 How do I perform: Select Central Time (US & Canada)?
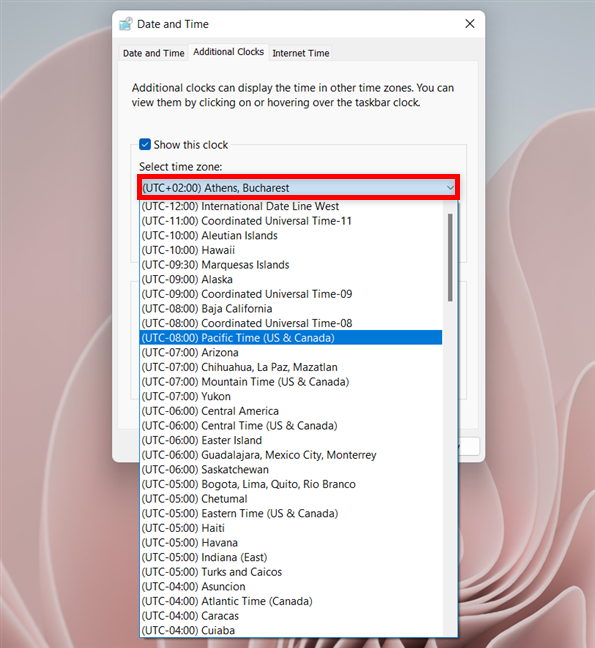(x=291, y=426)
